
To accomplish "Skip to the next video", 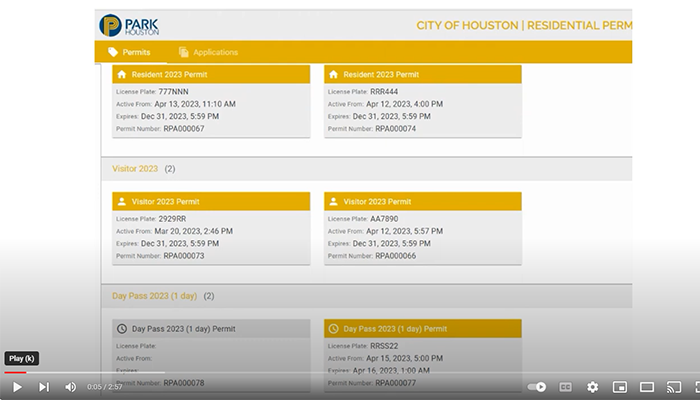I will click(43, 387).
